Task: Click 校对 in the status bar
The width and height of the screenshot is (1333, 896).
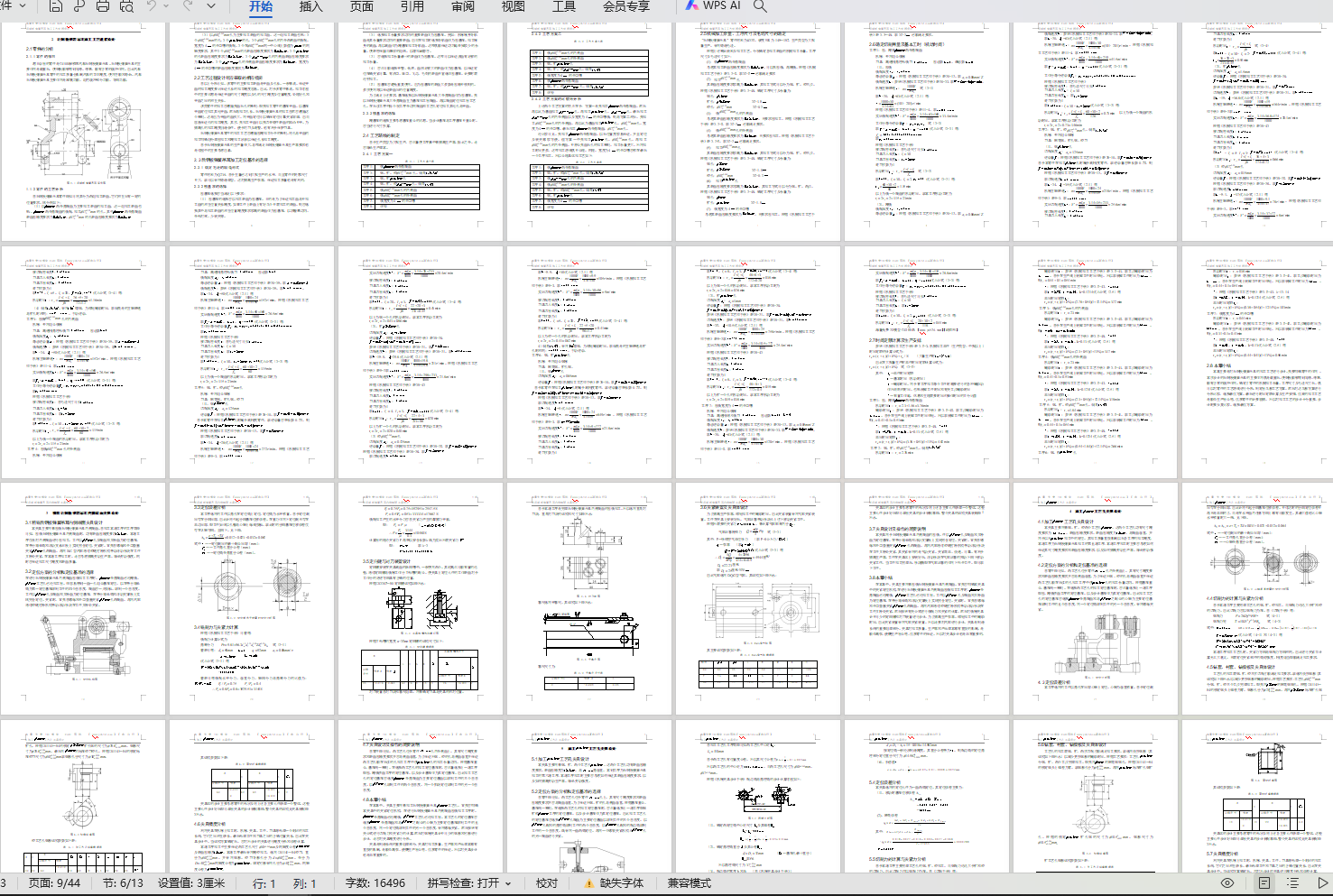Action: tap(547, 883)
